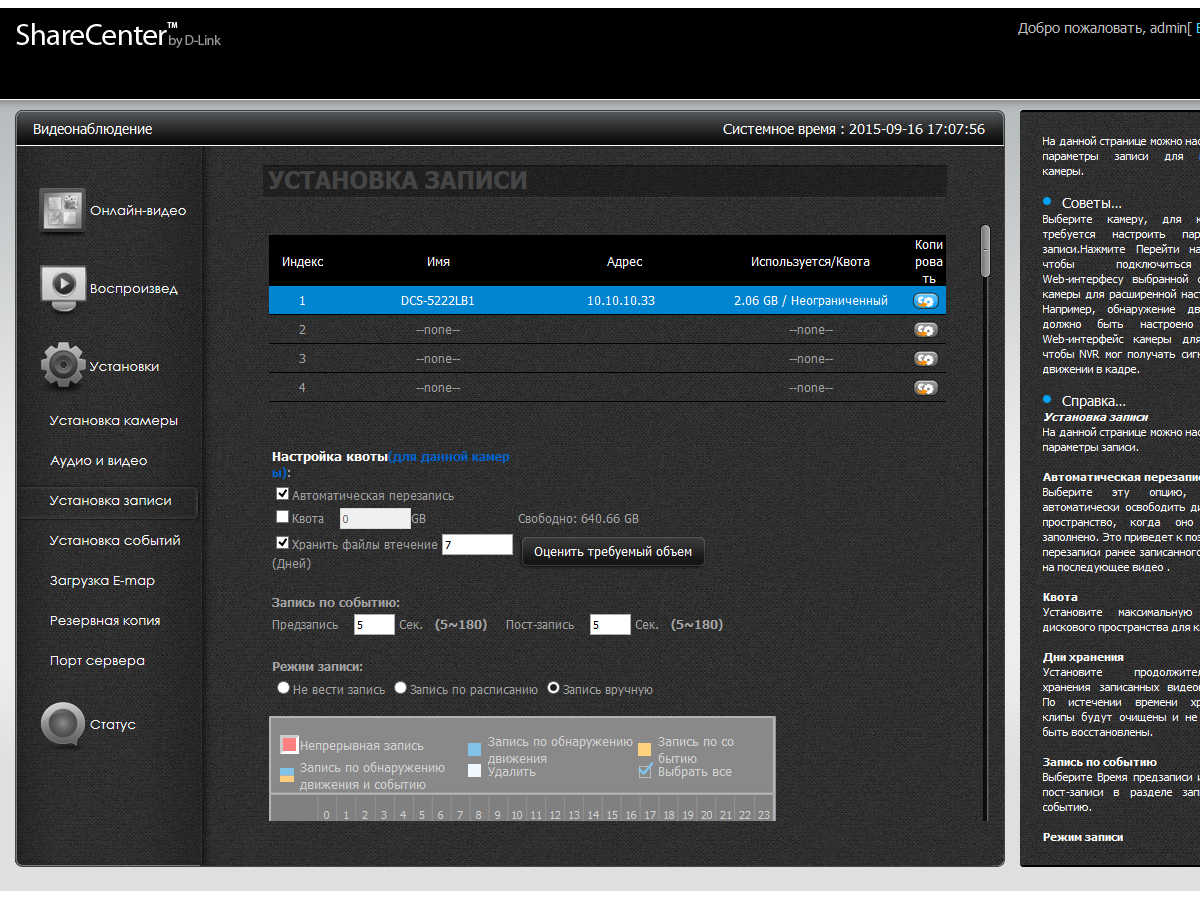
Task: Click the ShareCenter by D-Link logo
Action: [118, 36]
